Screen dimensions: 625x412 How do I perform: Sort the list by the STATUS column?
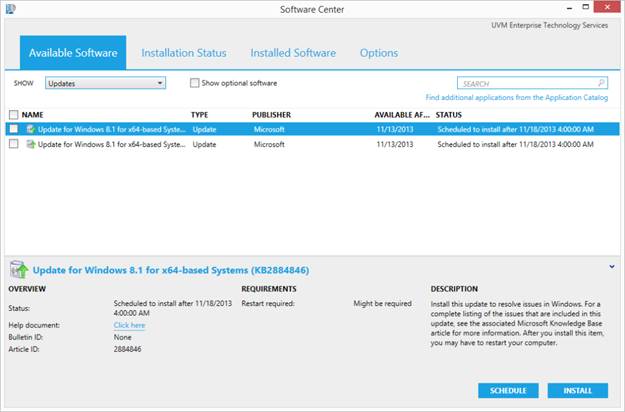tap(449, 115)
